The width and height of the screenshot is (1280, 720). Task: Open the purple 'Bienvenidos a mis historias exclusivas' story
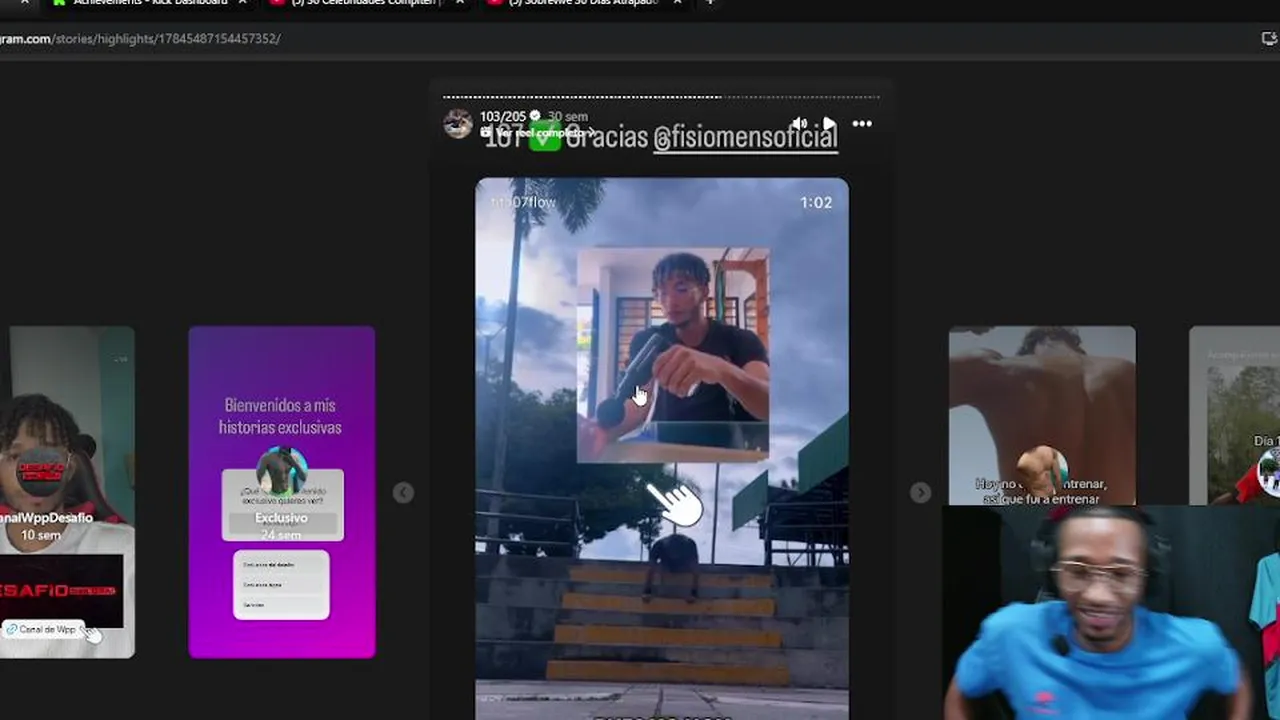tap(282, 492)
